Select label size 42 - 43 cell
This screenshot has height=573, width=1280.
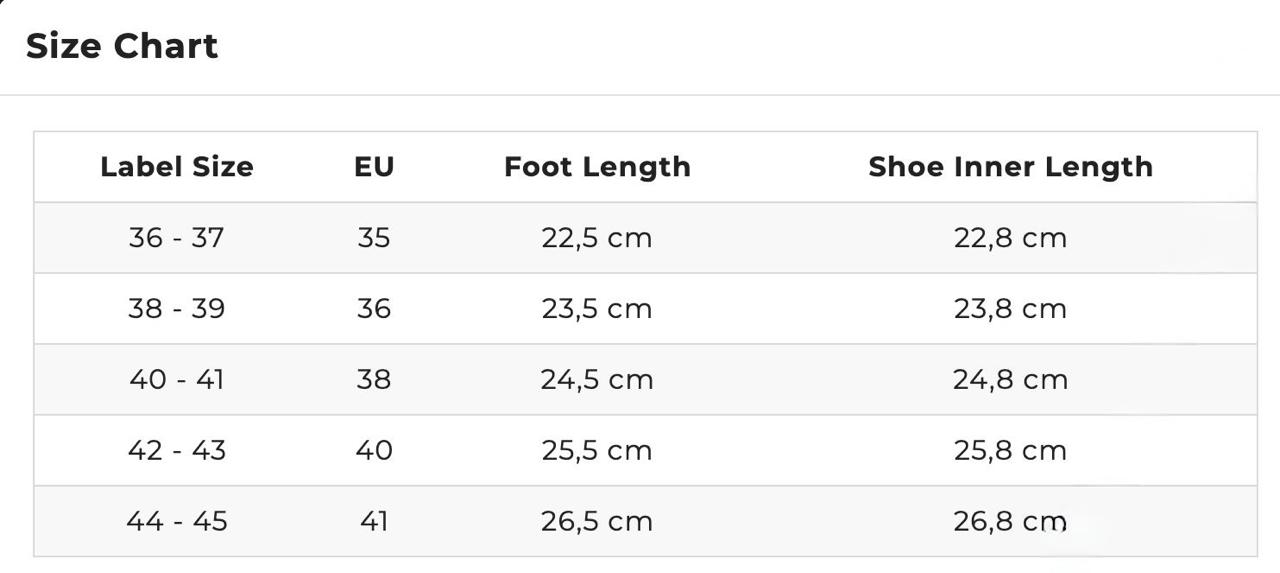pyautogui.click(x=177, y=451)
